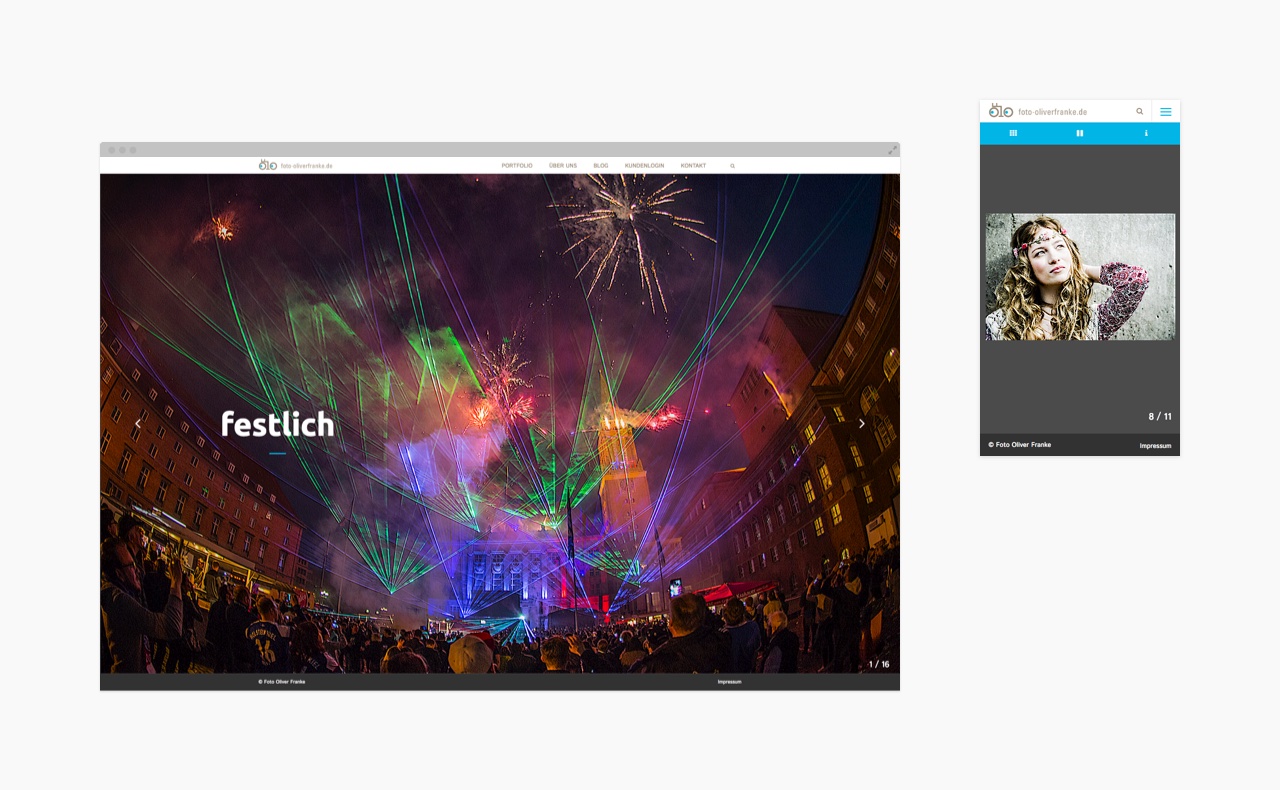Click the Impressum link in desktop footer

729,682
